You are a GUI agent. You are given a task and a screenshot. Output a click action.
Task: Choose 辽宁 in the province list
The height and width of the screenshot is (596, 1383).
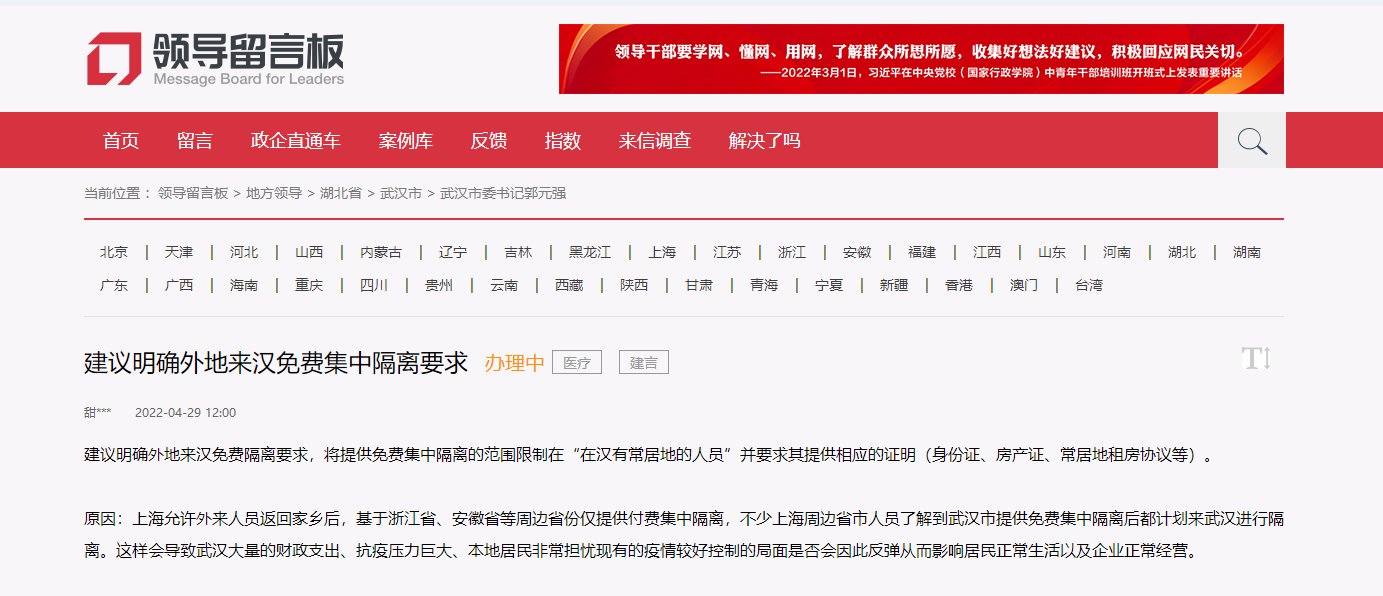tap(453, 252)
